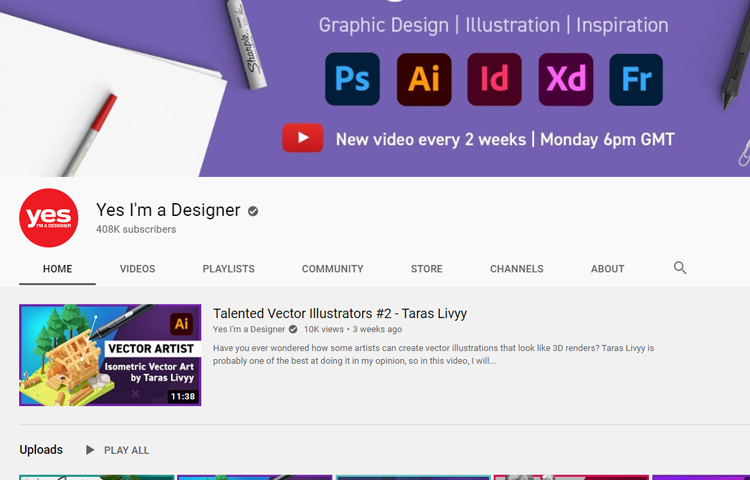The height and width of the screenshot is (480, 750).
Task: Click the Fresco Fr icon in banner
Action: pos(636,79)
